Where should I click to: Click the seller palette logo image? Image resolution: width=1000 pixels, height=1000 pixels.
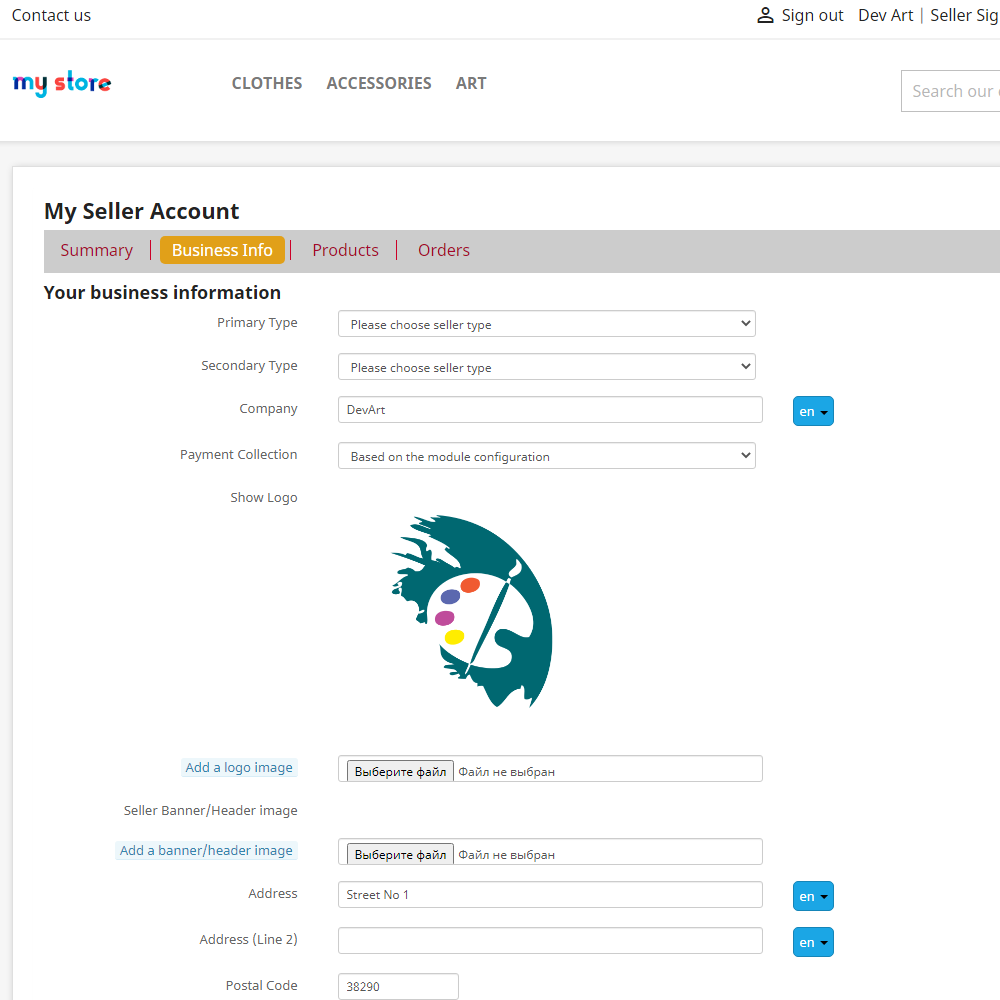tap(472, 611)
